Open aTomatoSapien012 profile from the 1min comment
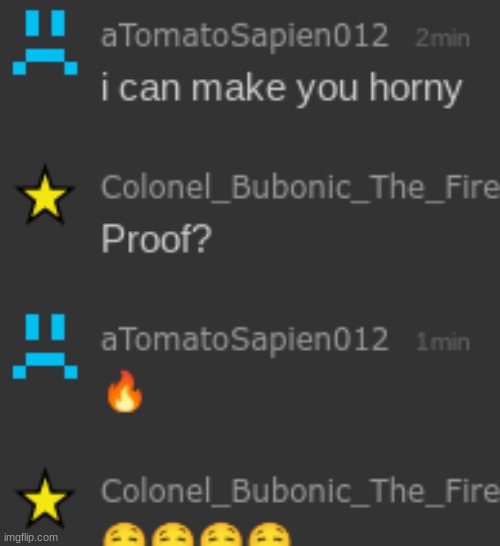Viewport: 500px width, 546px height. [244, 340]
